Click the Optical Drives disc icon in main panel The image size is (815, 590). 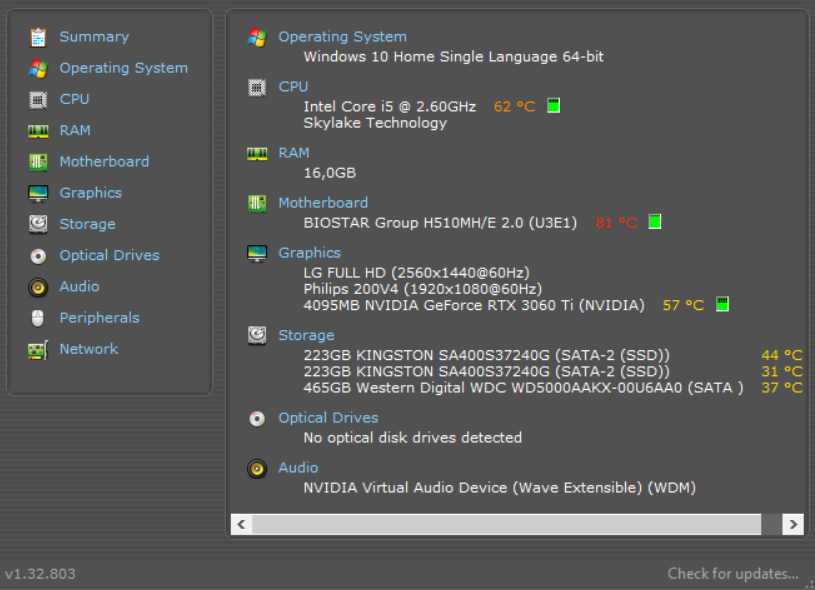pyautogui.click(x=257, y=418)
